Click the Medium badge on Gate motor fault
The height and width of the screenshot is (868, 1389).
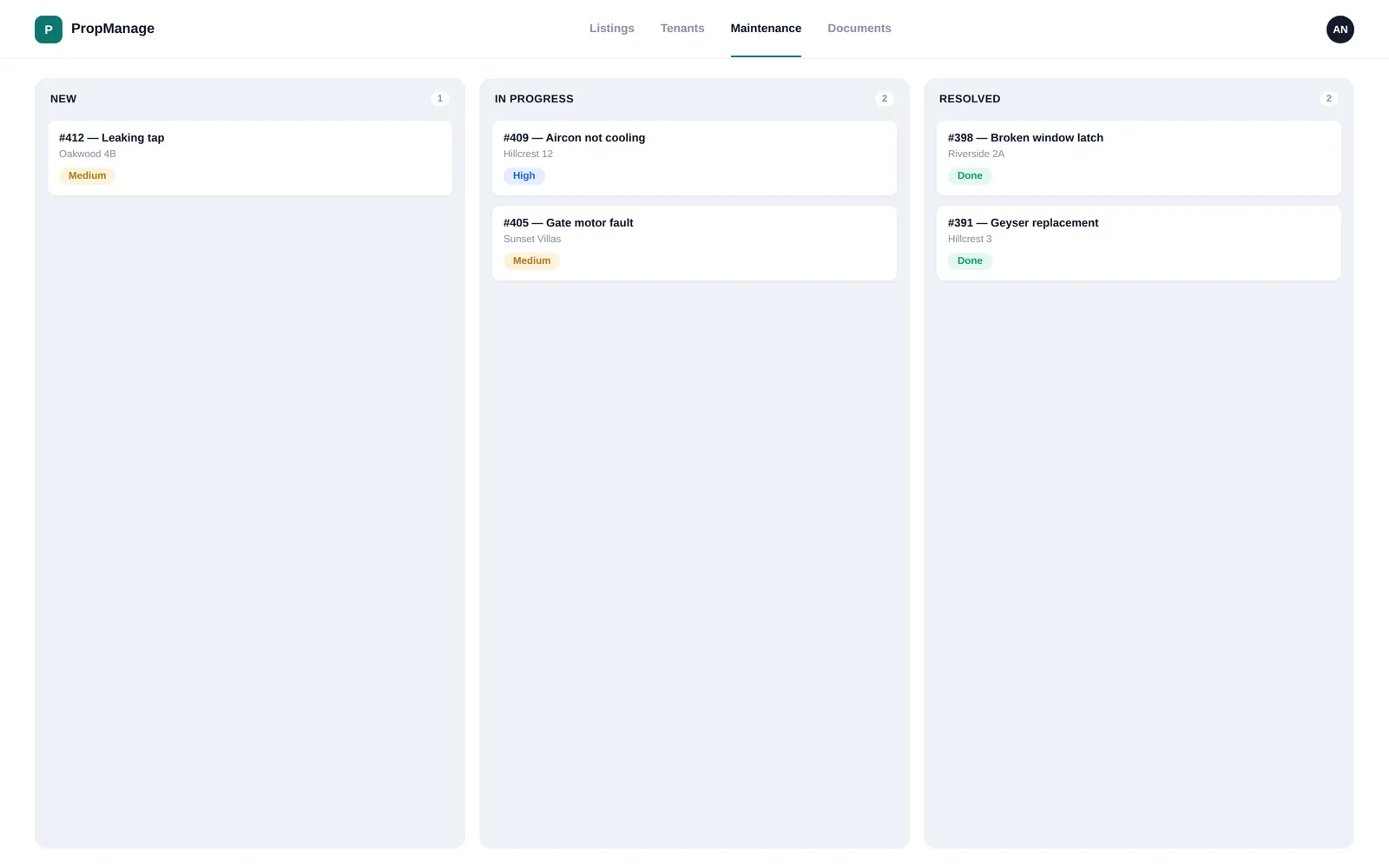(x=531, y=261)
